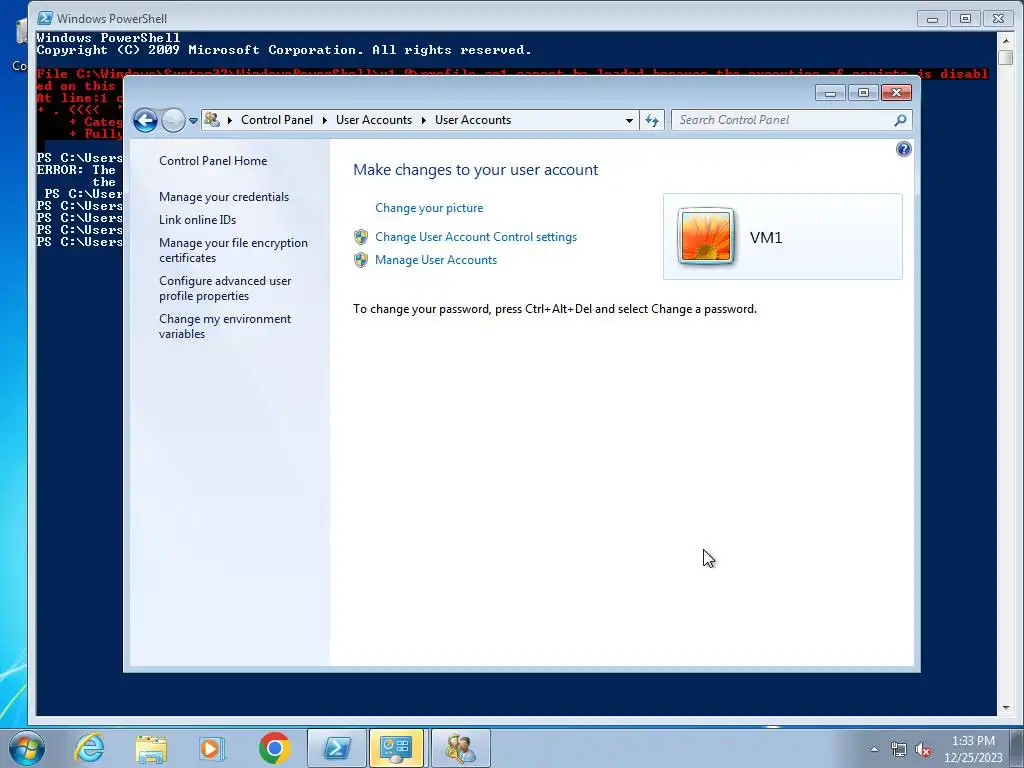The height and width of the screenshot is (768, 1024).
Task: Open the Windows Start menu
Action: click(27, 748)
